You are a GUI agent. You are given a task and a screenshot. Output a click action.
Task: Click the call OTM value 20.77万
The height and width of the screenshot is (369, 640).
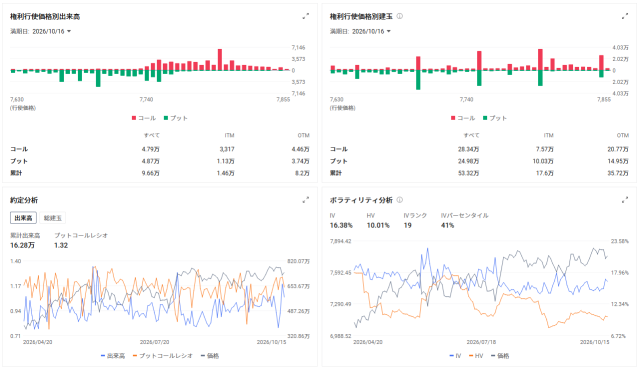click(618, 149)
